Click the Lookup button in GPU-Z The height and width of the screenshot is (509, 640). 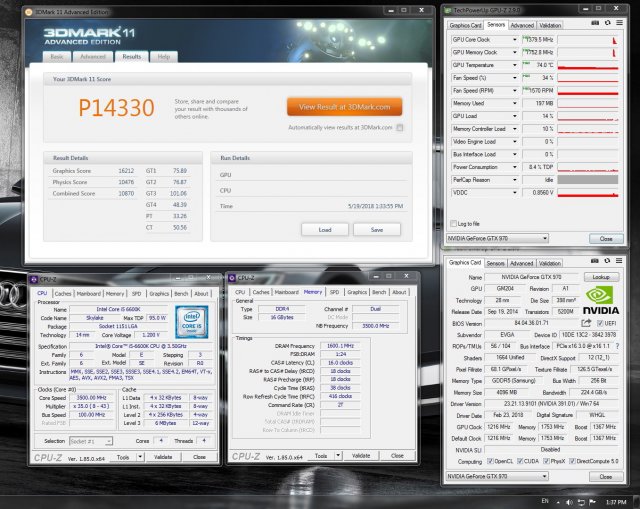[x=600, y=276]
